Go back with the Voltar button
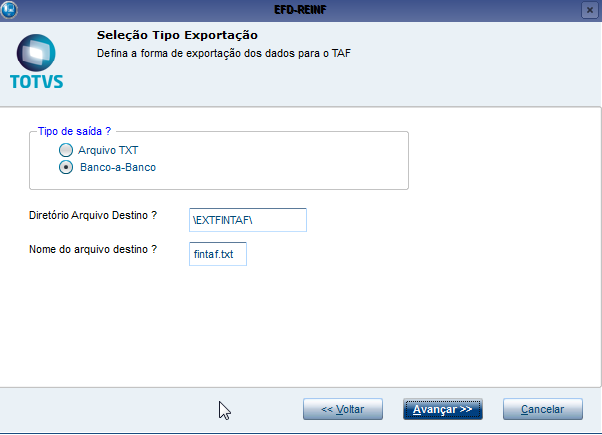 (342, 409)
